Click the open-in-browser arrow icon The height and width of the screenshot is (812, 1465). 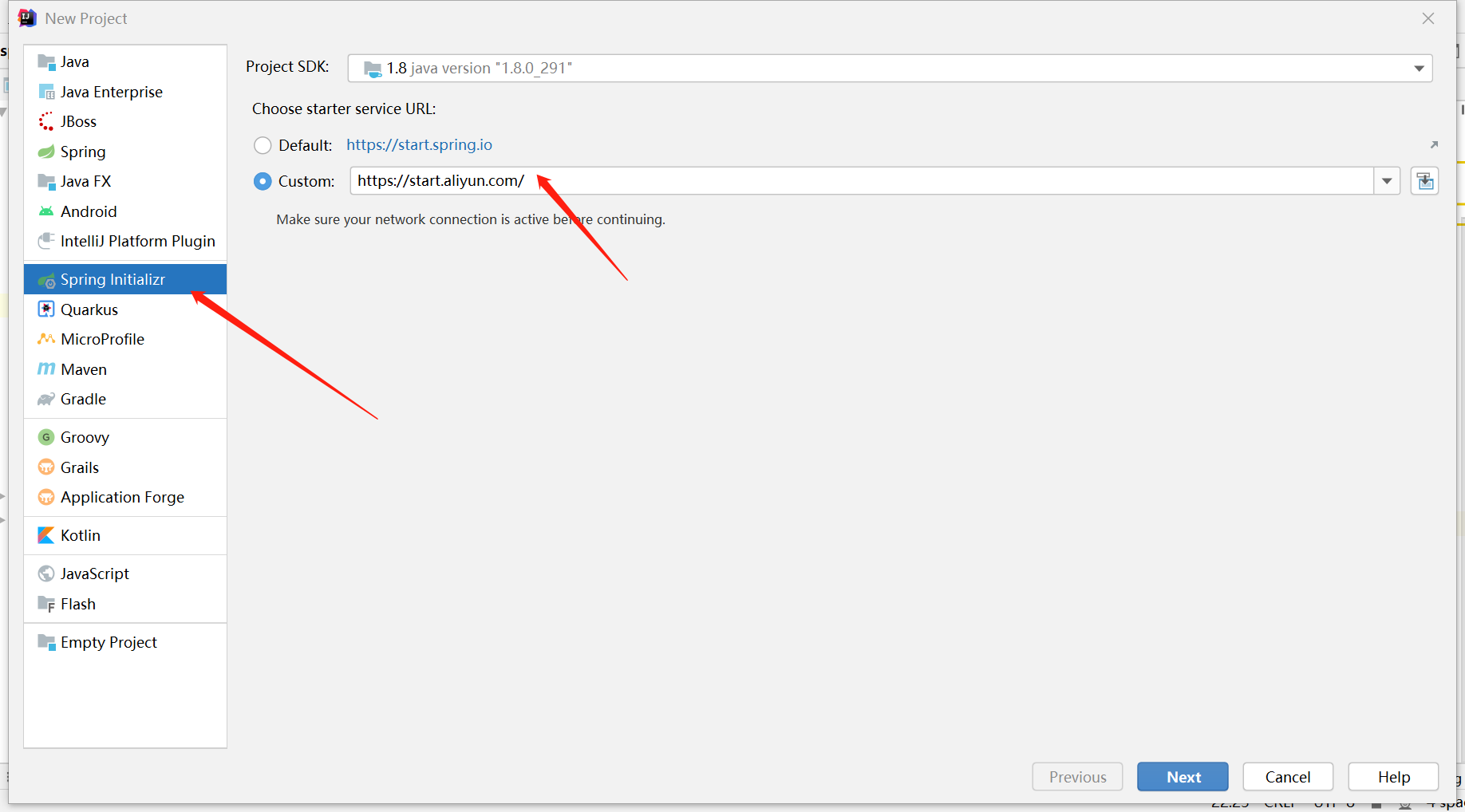(x=1434, y=144)
